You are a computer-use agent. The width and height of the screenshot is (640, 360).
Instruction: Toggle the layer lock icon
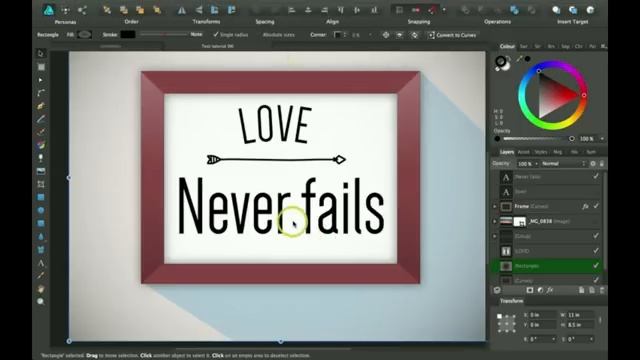pyautogui.click(x=601, y=164)
